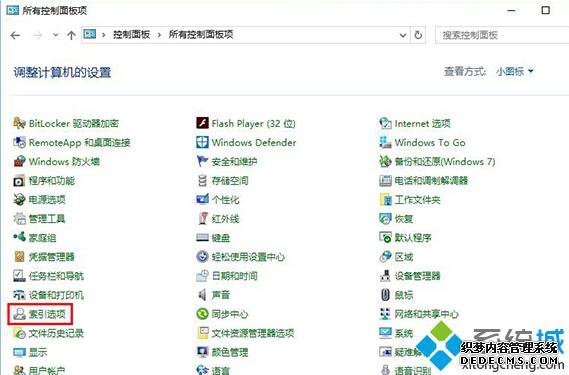Open the 电话和调制解调器 icon
The width and height of the screenshot is (569, 375).
point(385,180)
